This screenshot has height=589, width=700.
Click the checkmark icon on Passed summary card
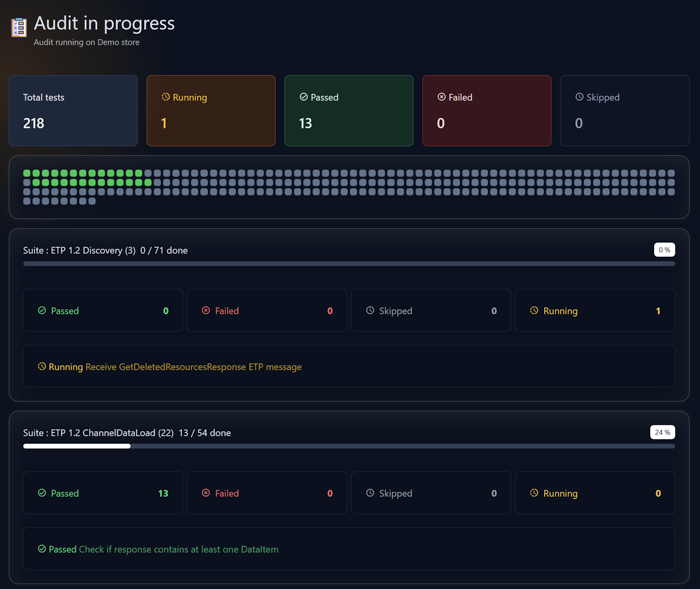coord(304,97)
